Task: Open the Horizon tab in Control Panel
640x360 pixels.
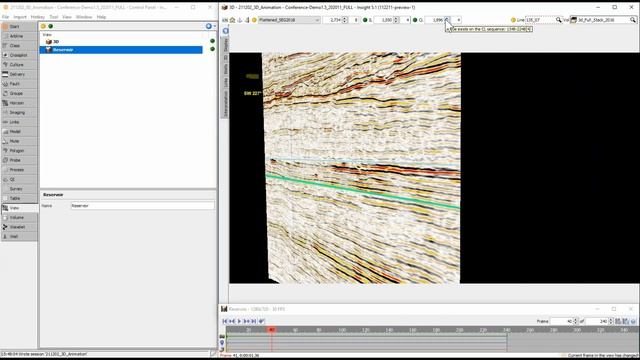Action: (19, 103)
